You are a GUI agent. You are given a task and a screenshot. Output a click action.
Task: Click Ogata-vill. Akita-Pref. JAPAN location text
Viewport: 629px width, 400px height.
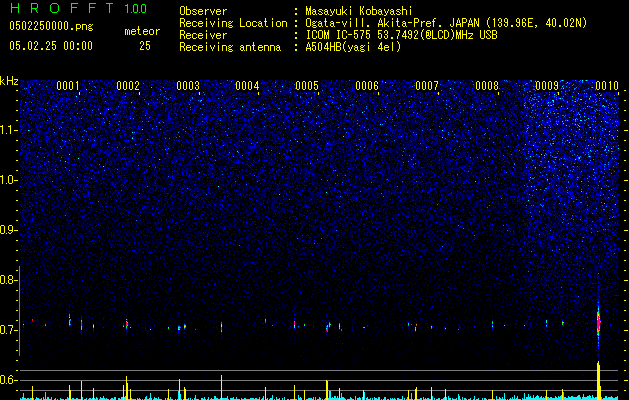[x=446, y=23]
